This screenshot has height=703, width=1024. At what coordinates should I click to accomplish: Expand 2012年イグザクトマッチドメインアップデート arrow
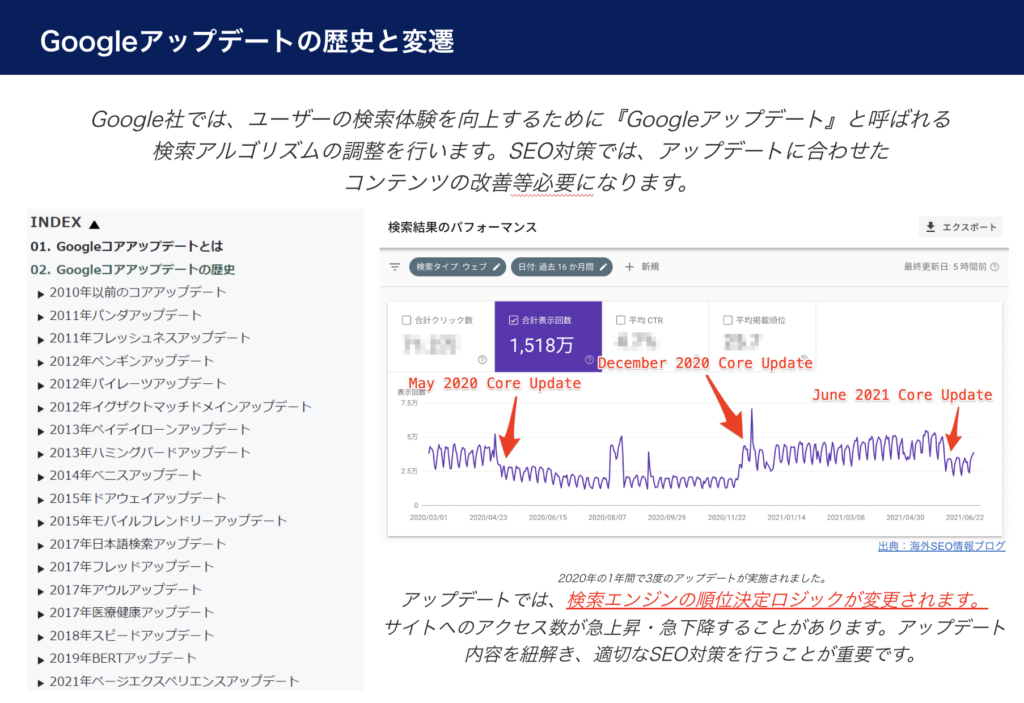[40, 408]
